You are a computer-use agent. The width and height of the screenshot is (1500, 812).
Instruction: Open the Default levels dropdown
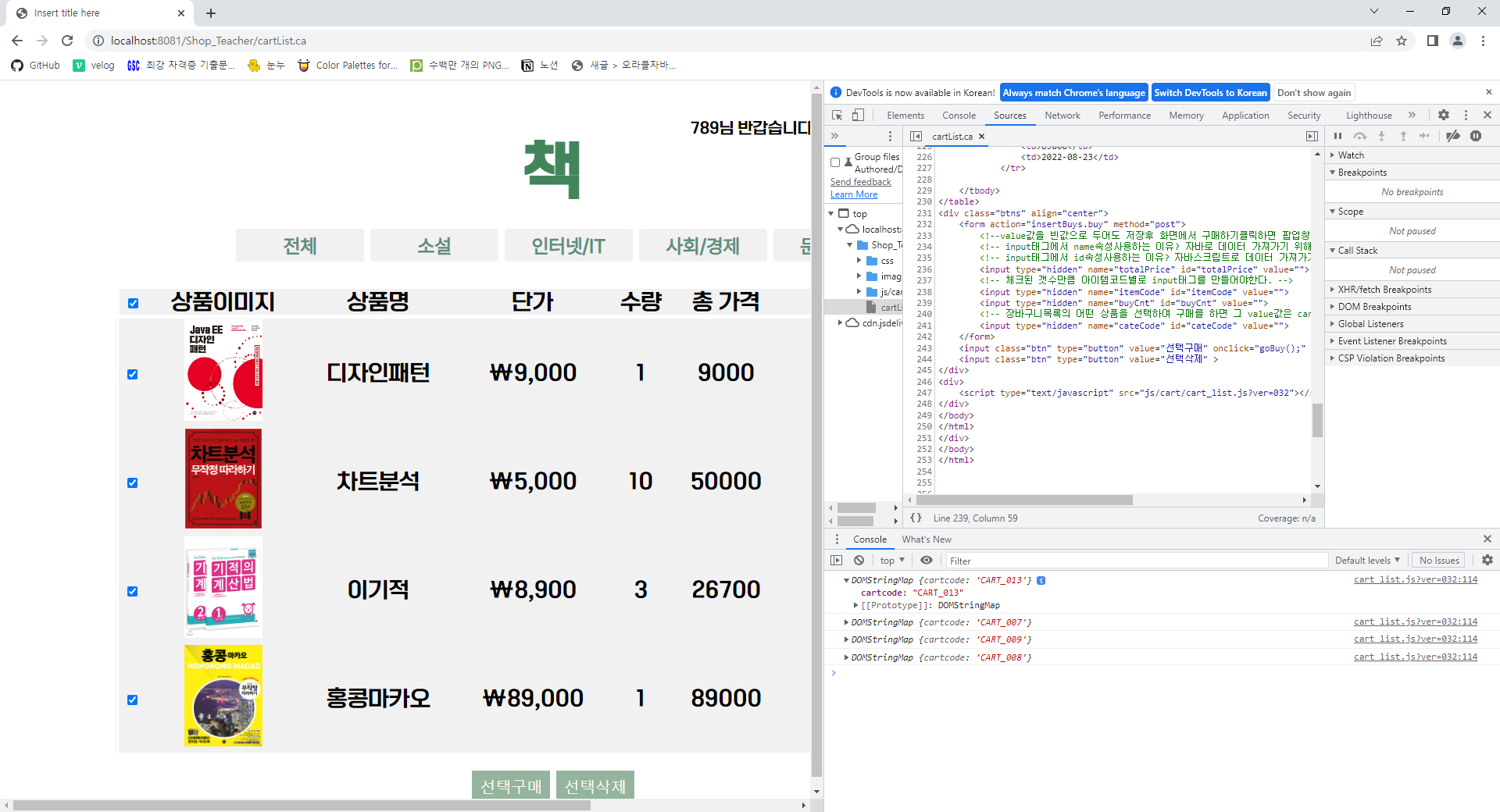[x=1367, y=560]
